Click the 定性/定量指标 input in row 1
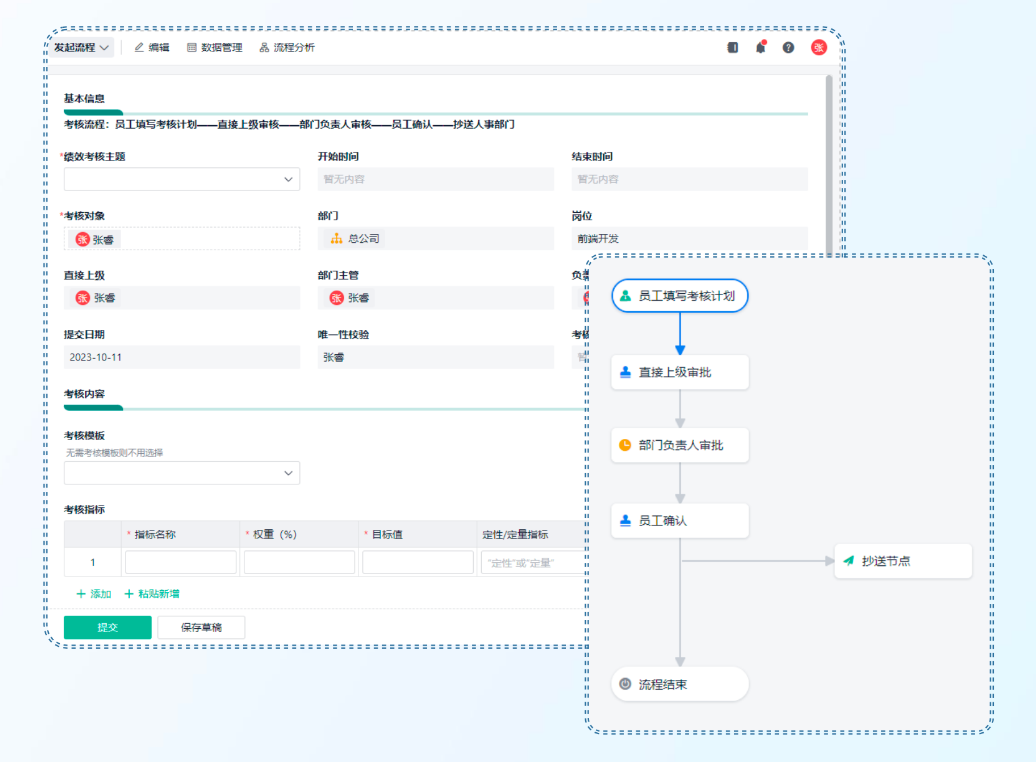 (x=534, y=562)
